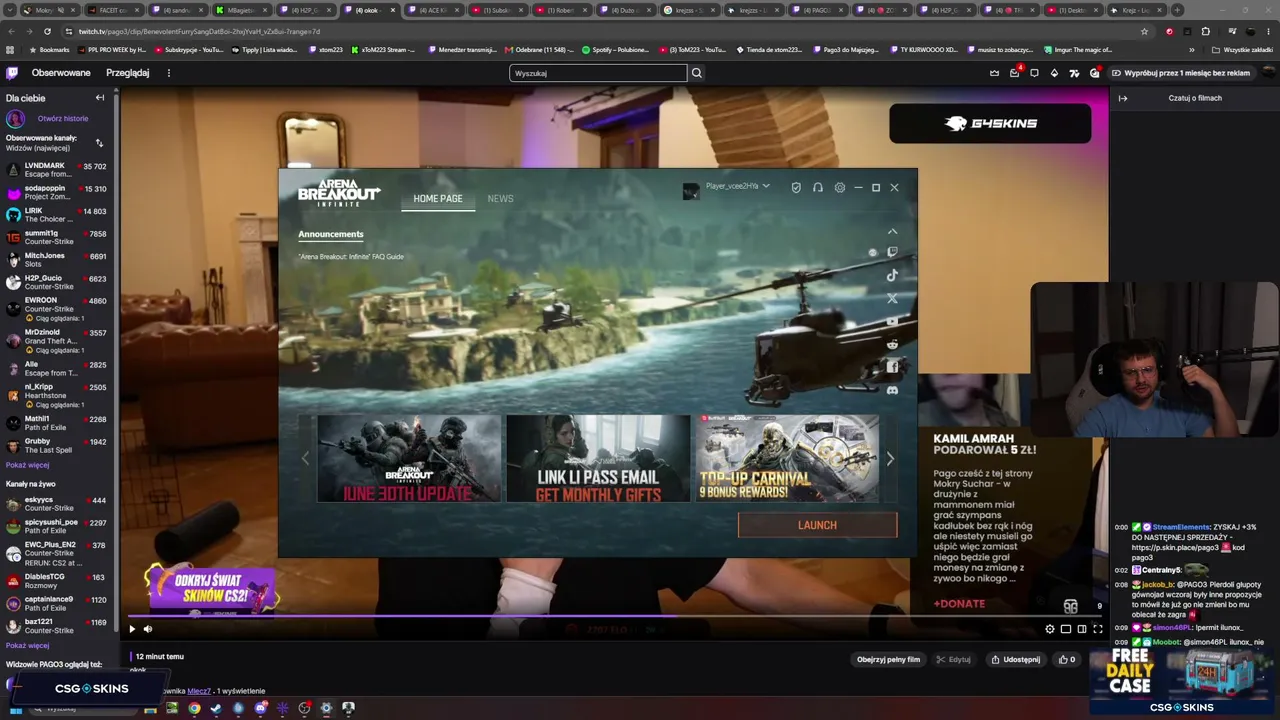Mute the clip using the speaker icon
Screen dimensions: 1280x720
[148, 629]
